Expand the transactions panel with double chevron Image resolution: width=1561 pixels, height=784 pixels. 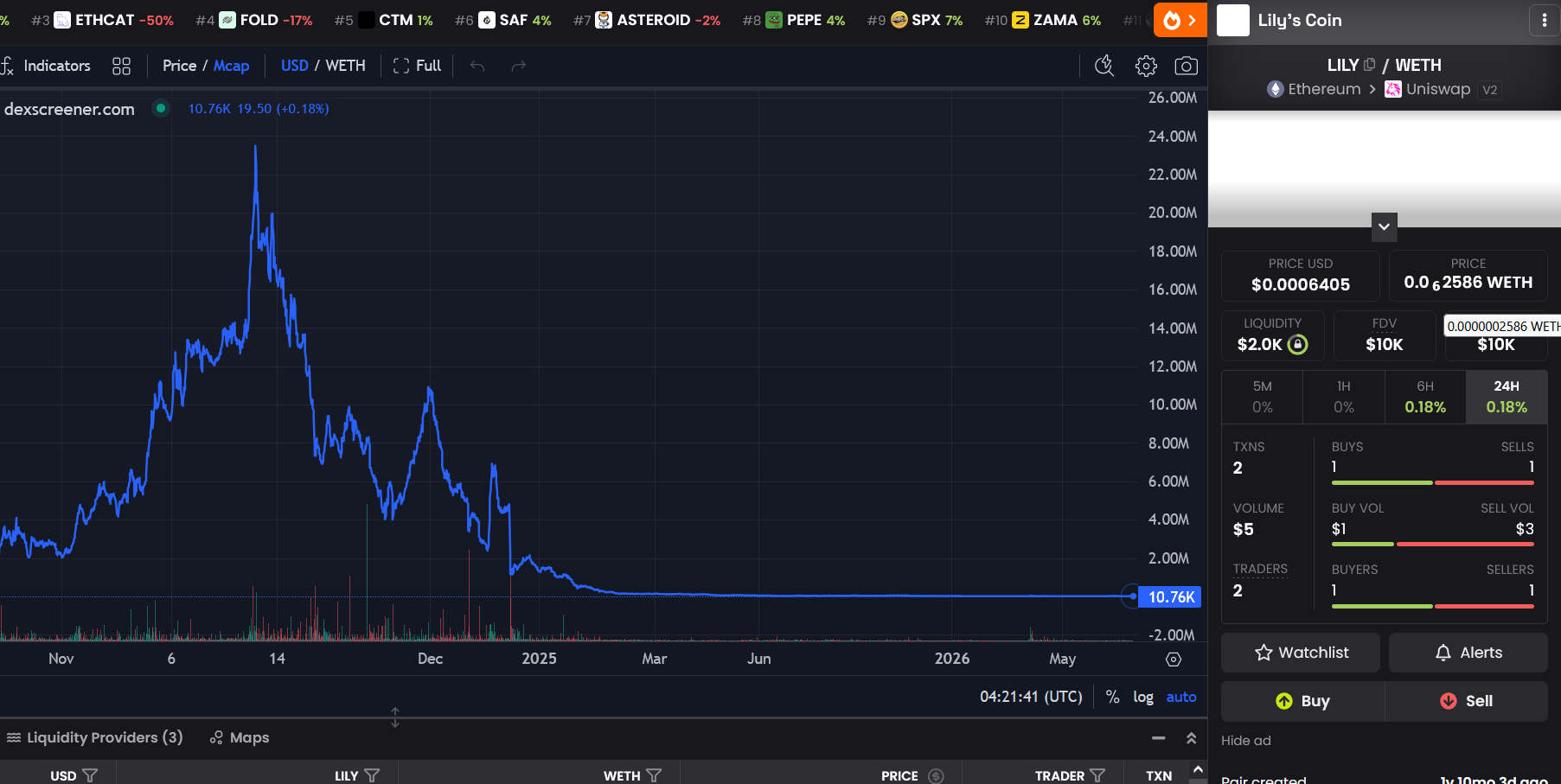point(1191,738)
